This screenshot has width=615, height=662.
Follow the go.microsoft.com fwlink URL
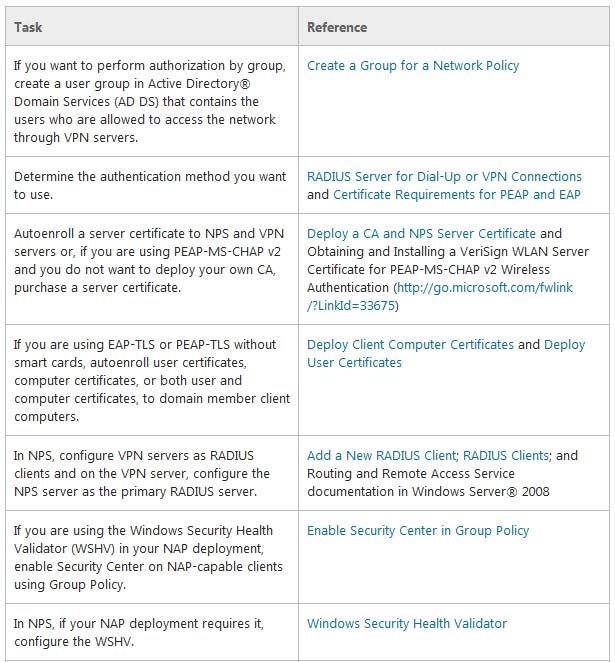click(x=439, y=296)
